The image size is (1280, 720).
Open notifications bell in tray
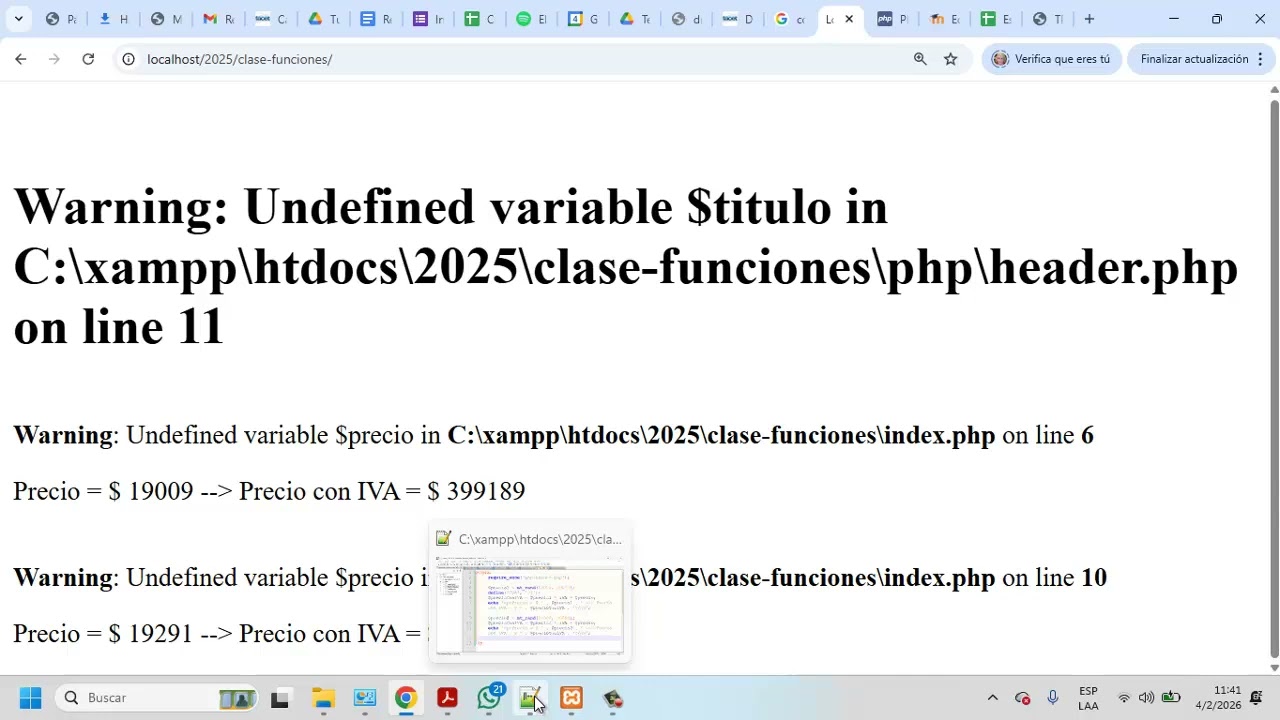pyautogui.click(x=1256, y=698)
